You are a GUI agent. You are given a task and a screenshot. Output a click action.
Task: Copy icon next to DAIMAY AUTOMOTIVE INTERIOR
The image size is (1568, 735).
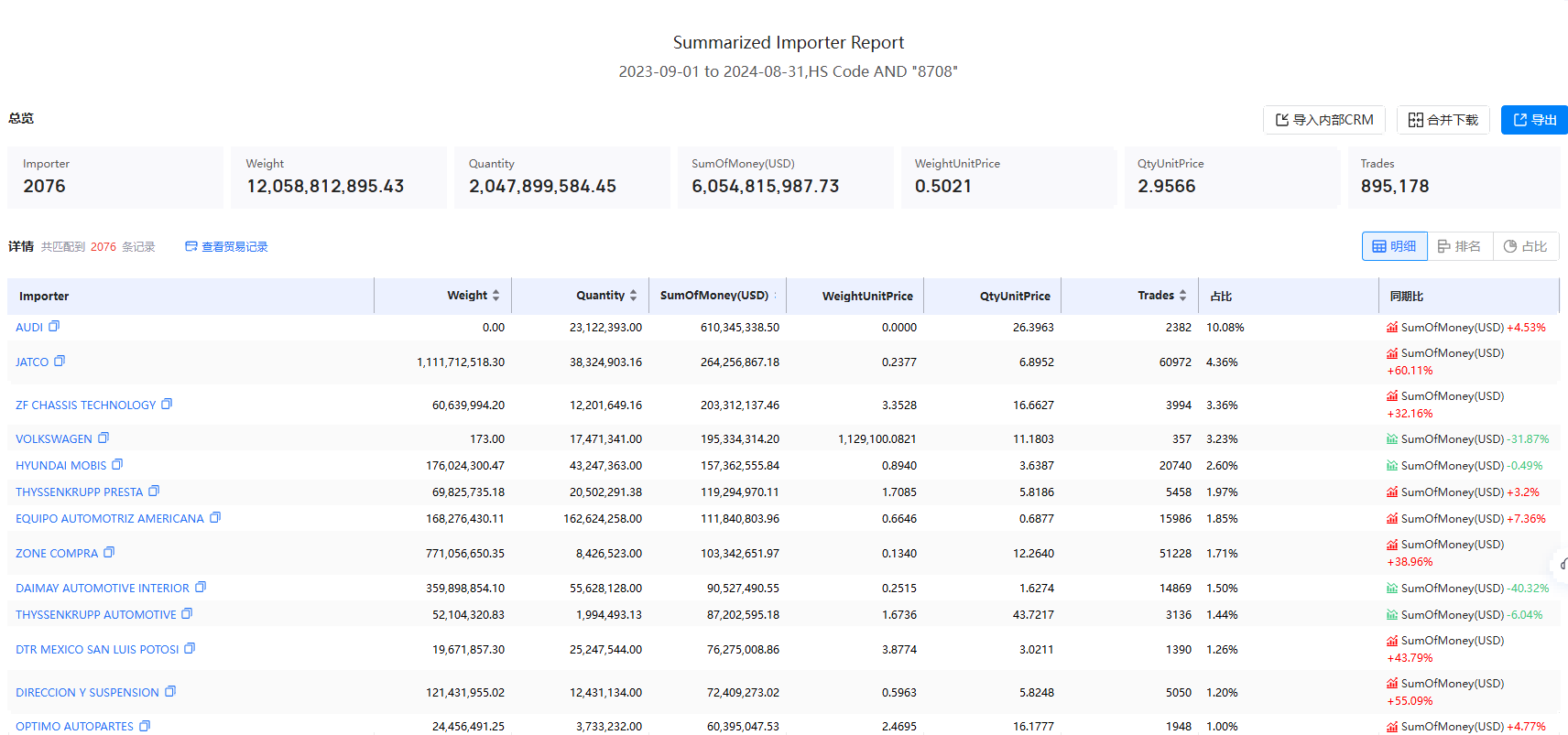[x=201, y=587]
